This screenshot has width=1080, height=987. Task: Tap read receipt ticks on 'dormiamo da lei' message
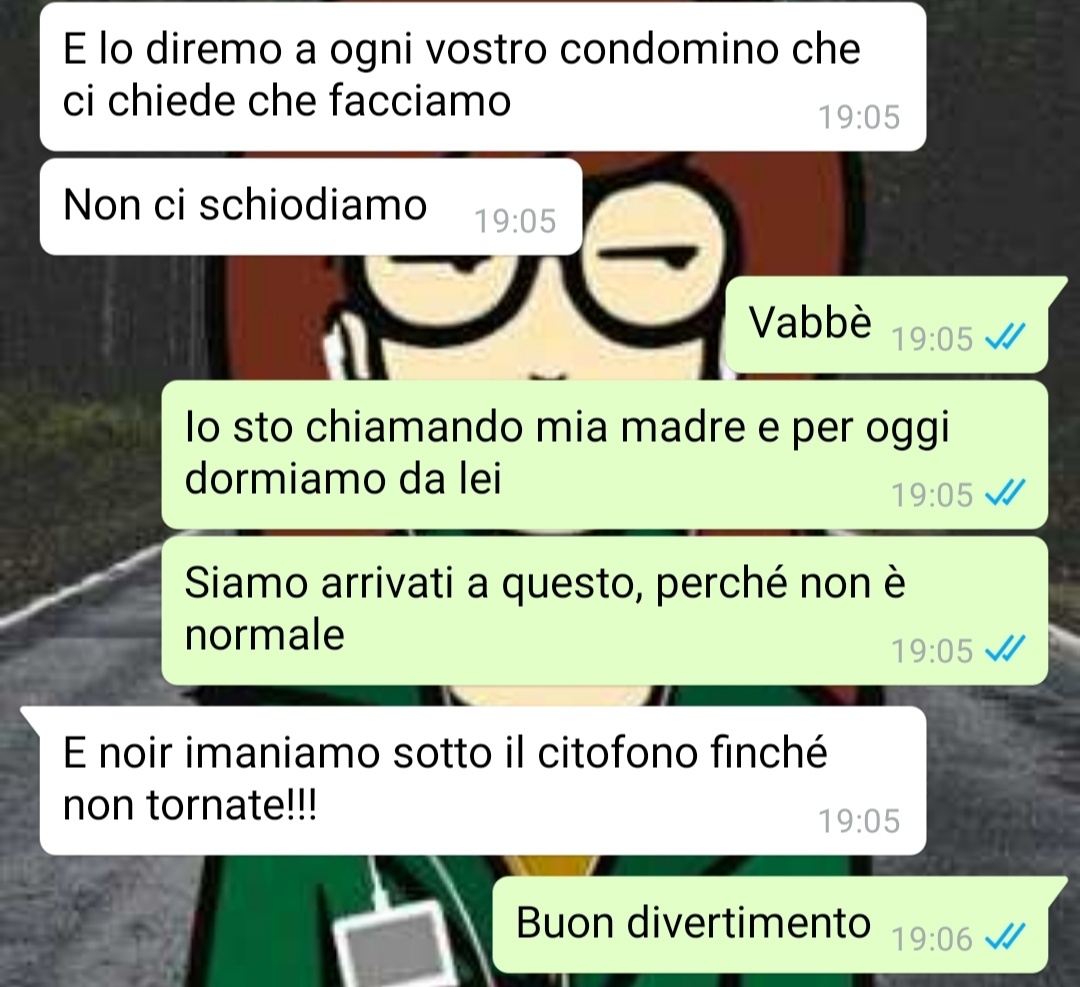click(x=1006, y=494)
